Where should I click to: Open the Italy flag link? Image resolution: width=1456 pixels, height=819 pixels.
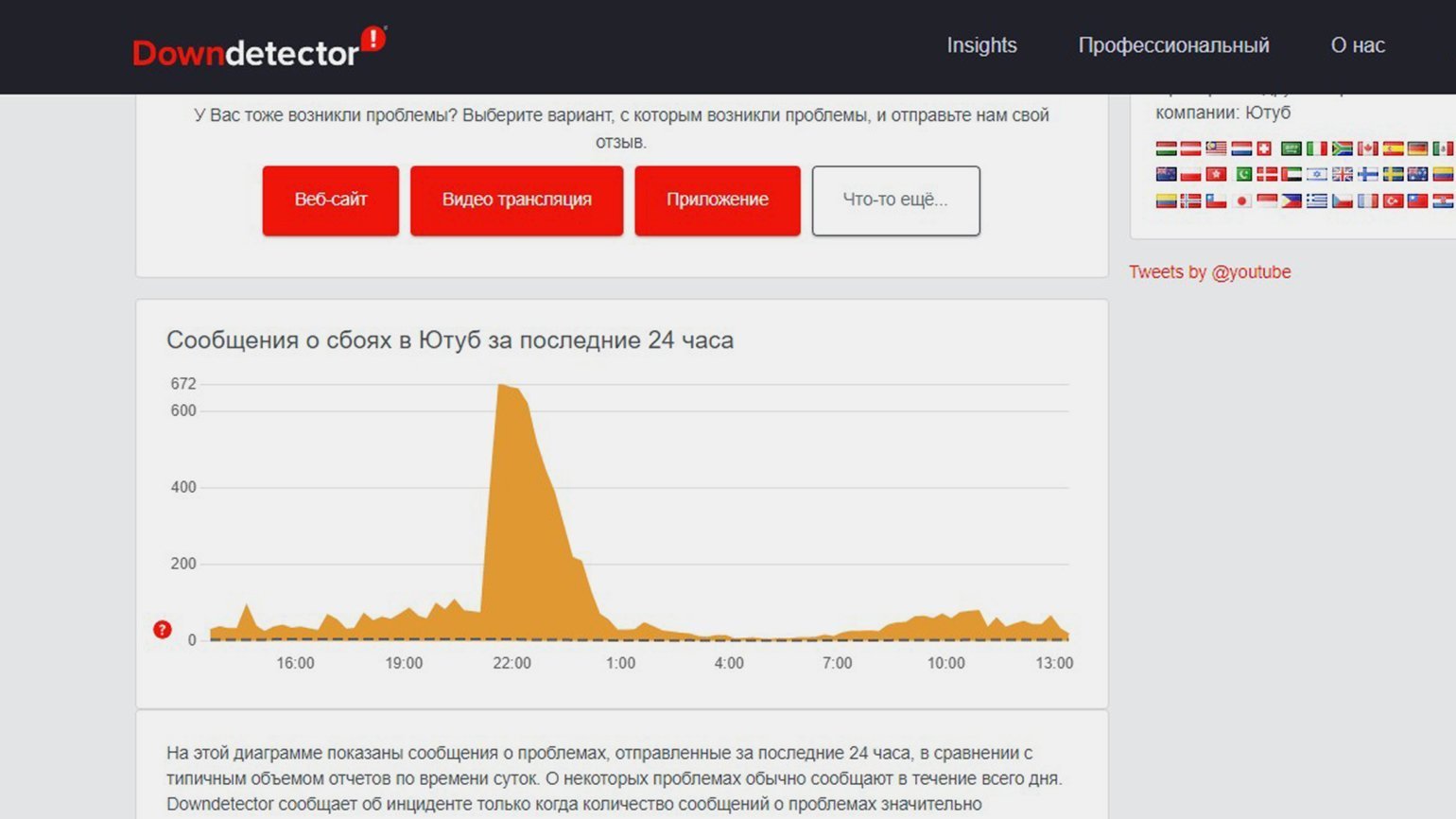1317,148
